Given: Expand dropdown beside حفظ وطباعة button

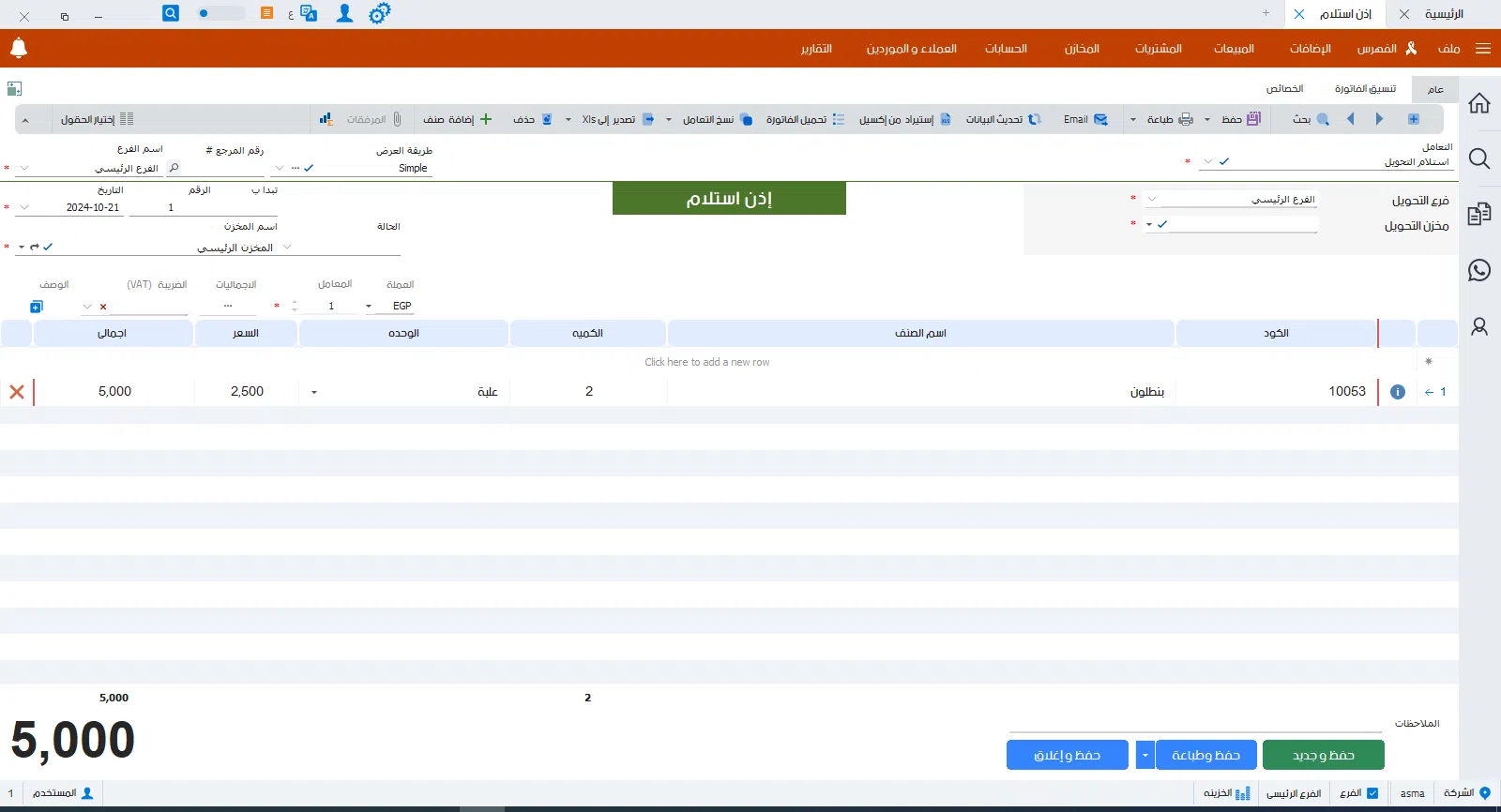Looking at the screenshot, I should [1145, 755].
